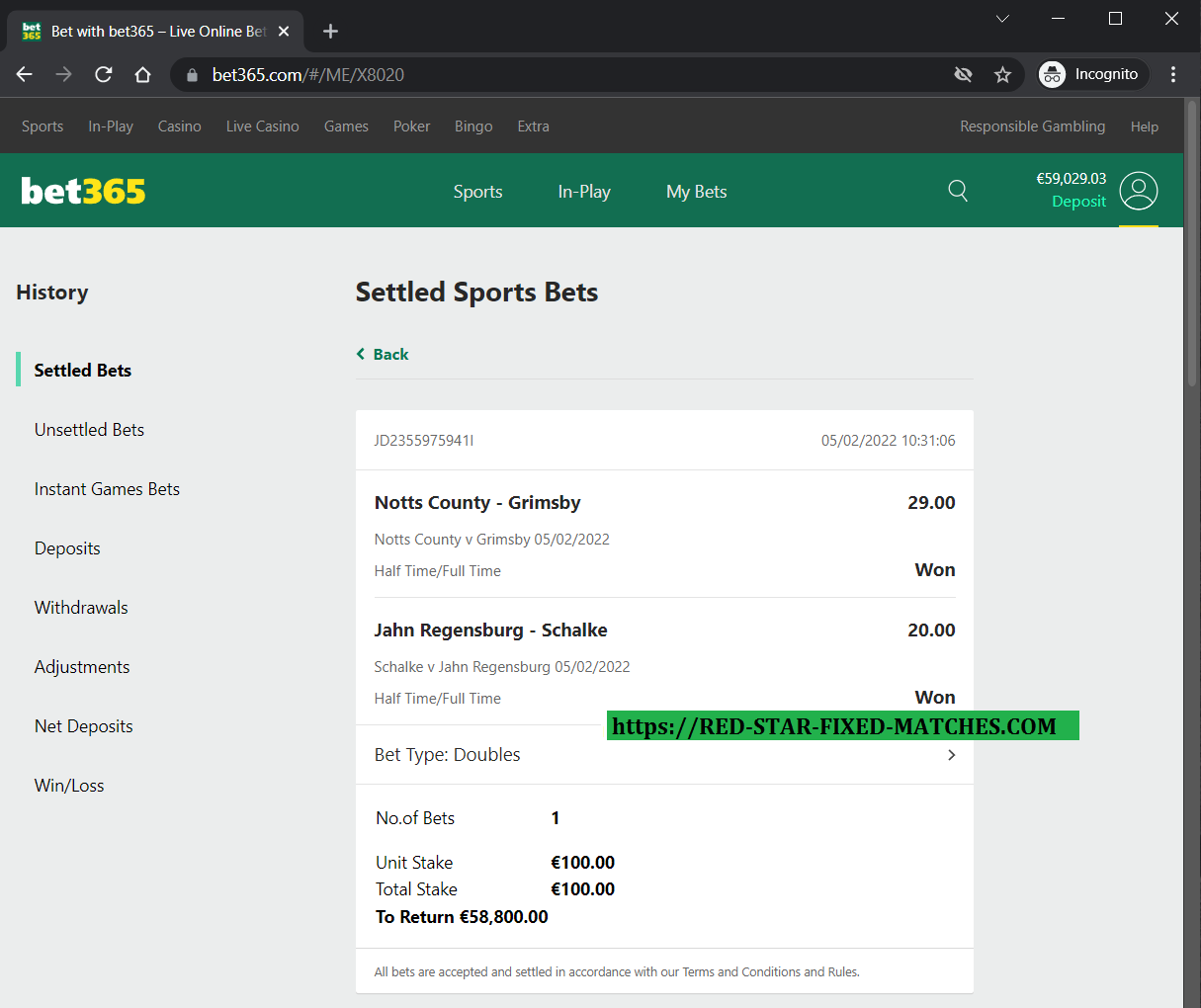The image size is (1201, 1008).
Task: Click the bet date 05/02/2022 10:31:06
Action: (x=889, y=441)
